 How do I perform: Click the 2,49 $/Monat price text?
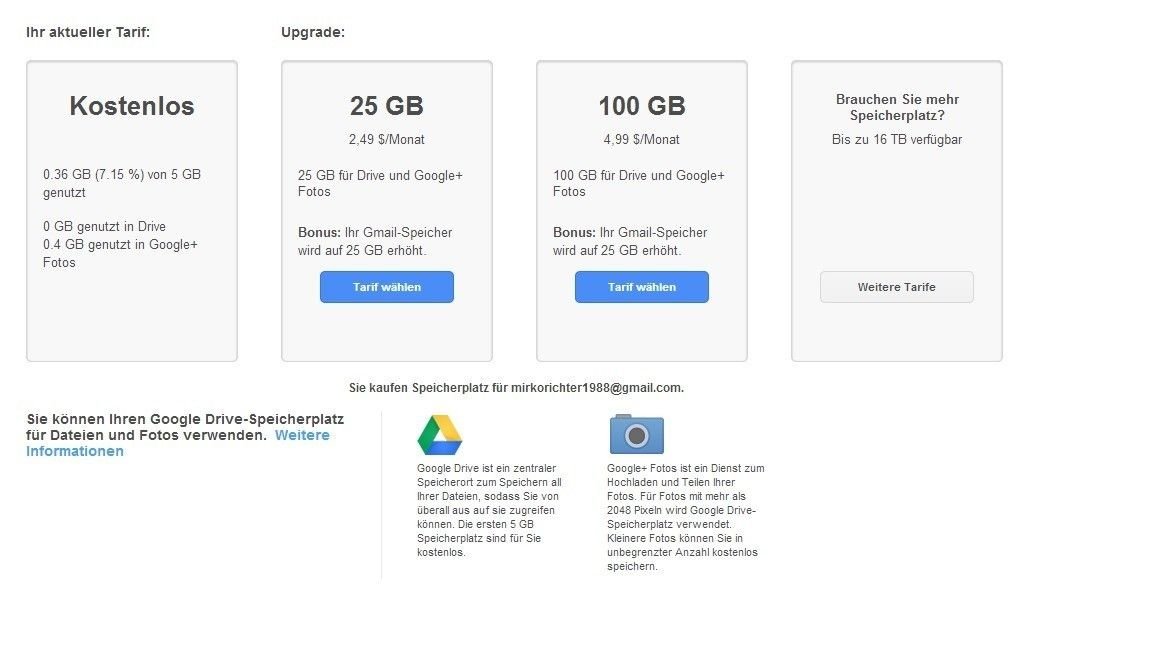(x=386, y=140)
